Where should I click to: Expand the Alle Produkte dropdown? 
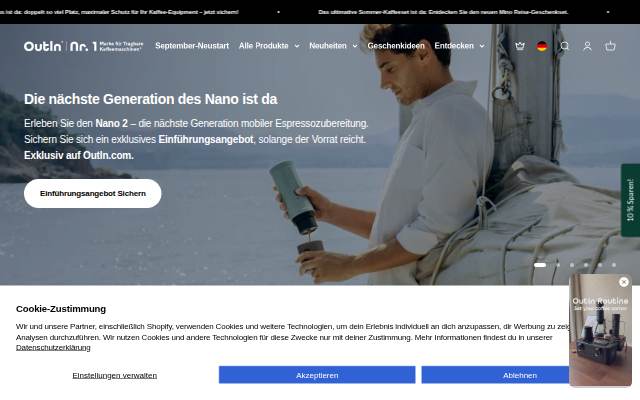coord(269,46)
